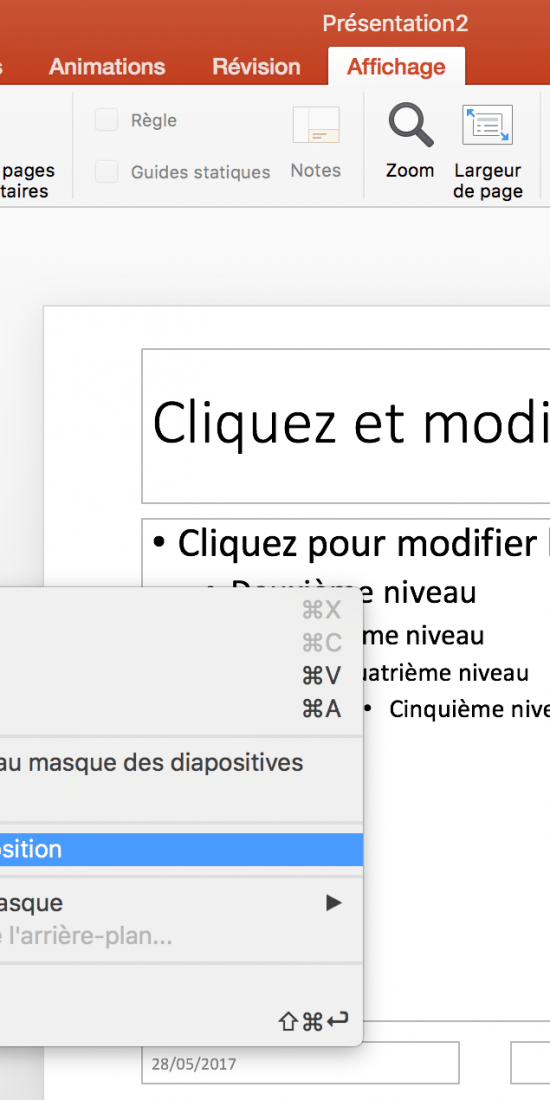Enable the Règle checkbox
Image resolution: width=550 pixels, height=1100 pixels.
pyautogui.click(x=107, y=121)
